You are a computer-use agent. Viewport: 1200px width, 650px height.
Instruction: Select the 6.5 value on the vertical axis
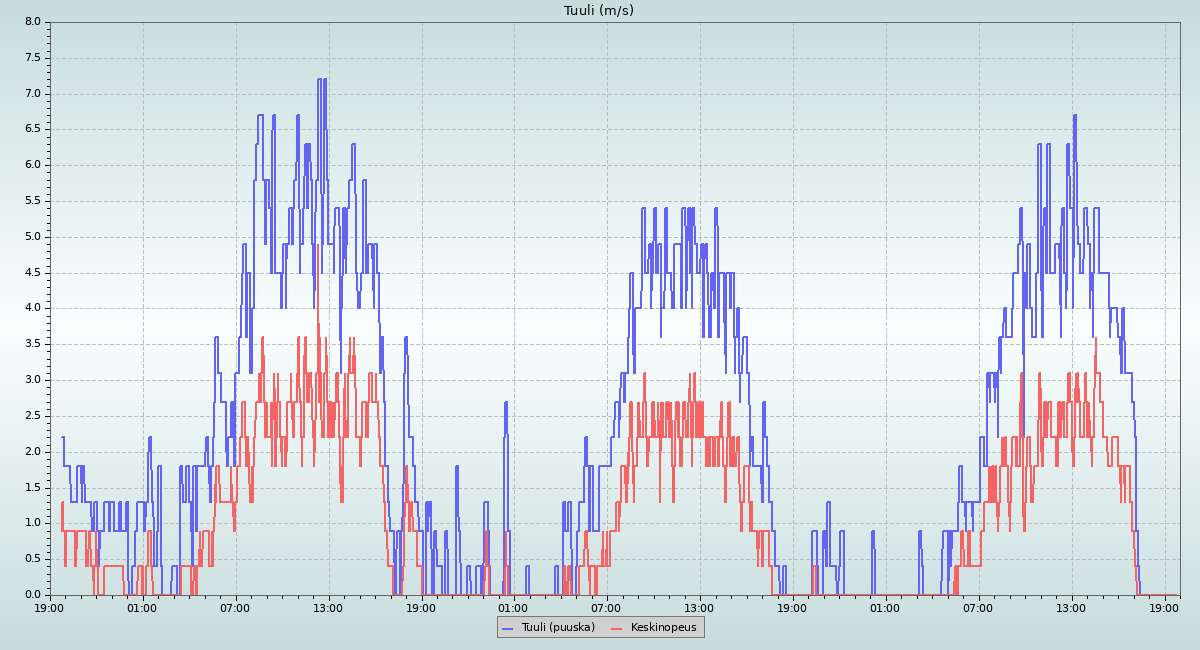tap(33, 129)
